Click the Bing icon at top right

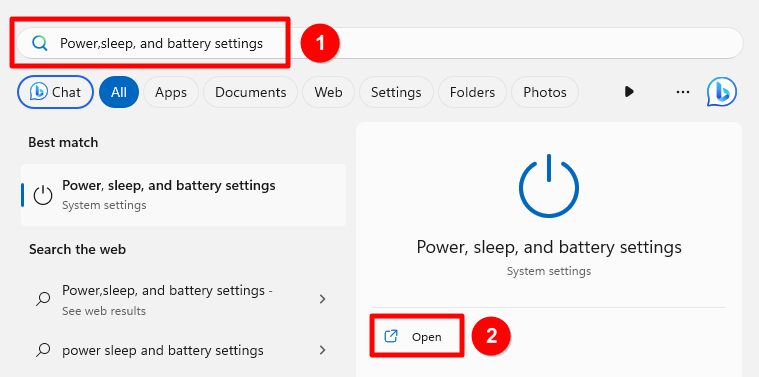pos(722,91)
